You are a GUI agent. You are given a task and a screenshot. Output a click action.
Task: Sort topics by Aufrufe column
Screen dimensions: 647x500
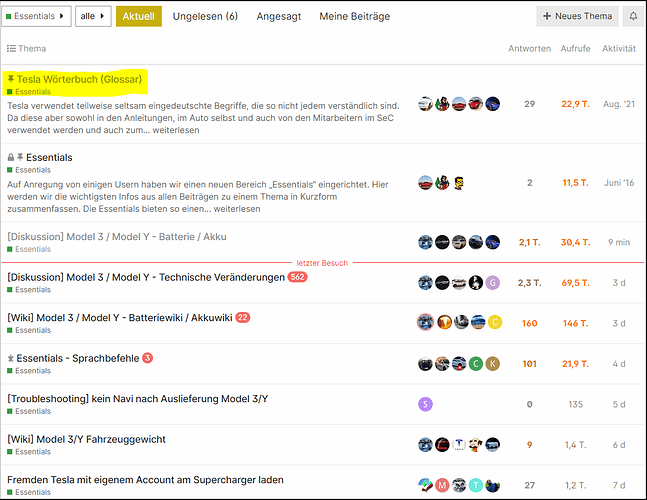pos(575,48)
